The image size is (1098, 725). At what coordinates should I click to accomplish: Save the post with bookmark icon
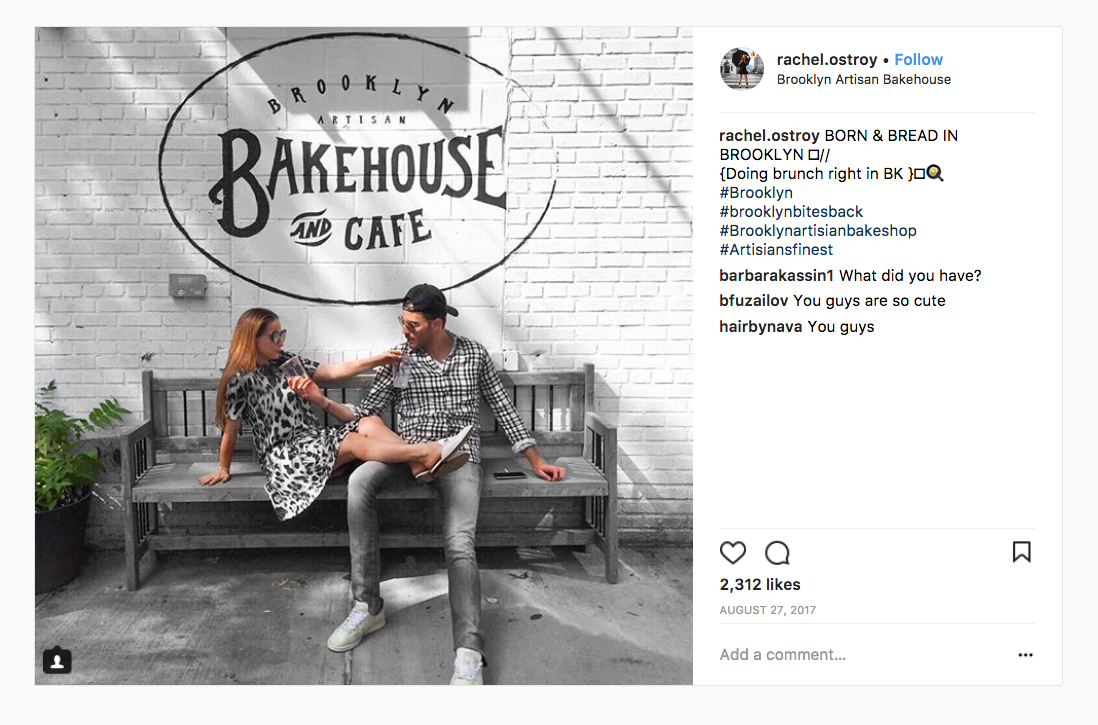click(x=1022, y=552)
